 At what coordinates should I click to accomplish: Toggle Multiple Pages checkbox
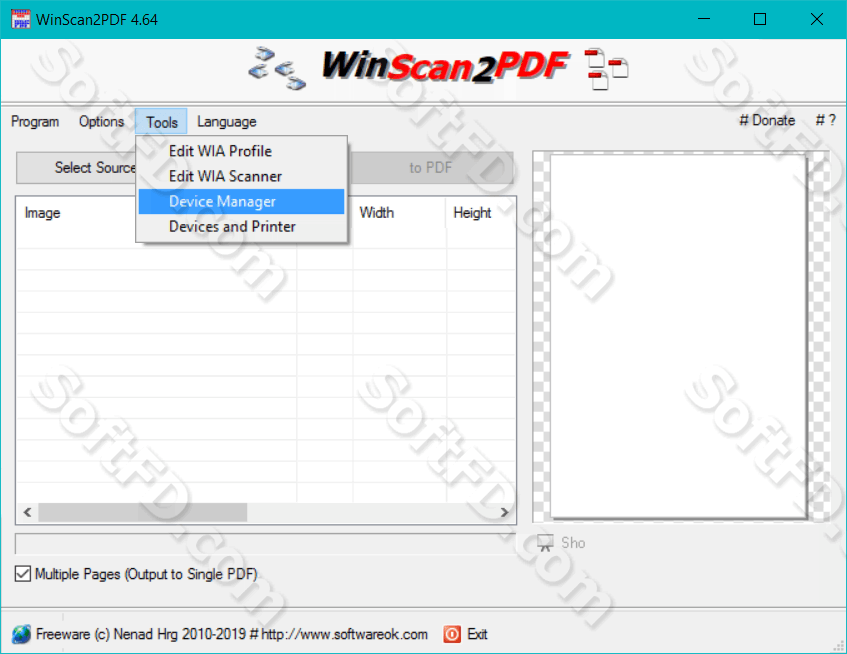pyautogui.click(x=23, y=574)
